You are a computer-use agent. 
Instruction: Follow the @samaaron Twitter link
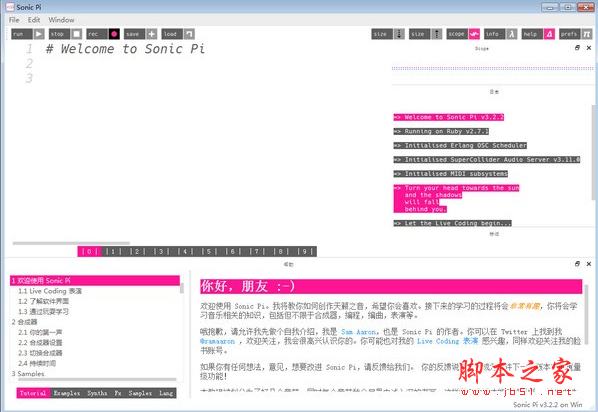click(x=217, y=341)
